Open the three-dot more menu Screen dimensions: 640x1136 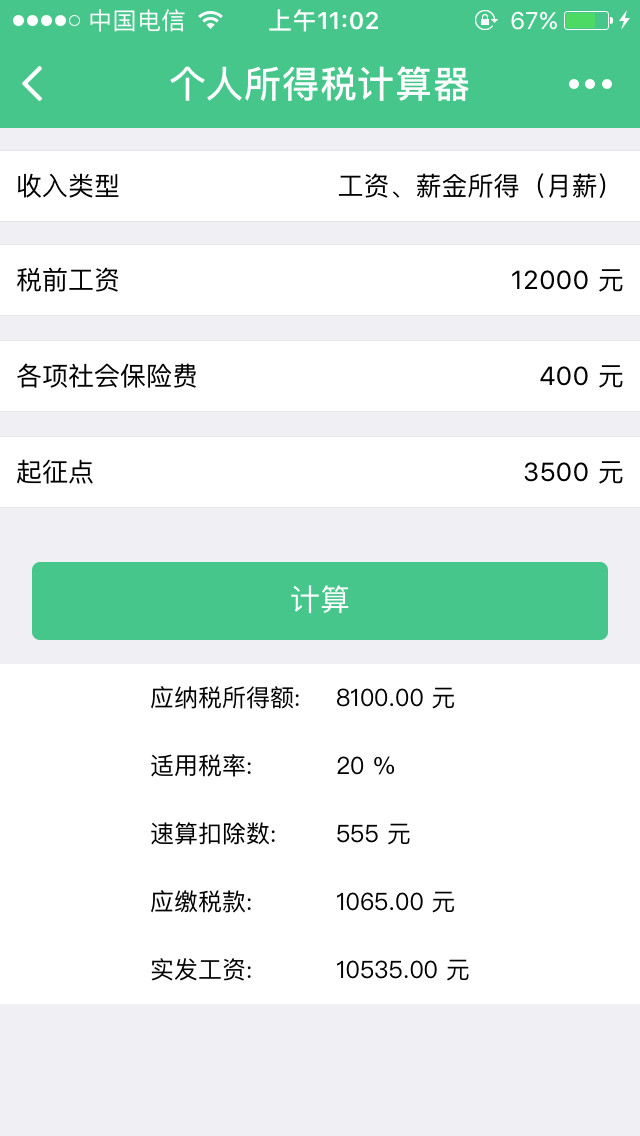tap(590, 84)
